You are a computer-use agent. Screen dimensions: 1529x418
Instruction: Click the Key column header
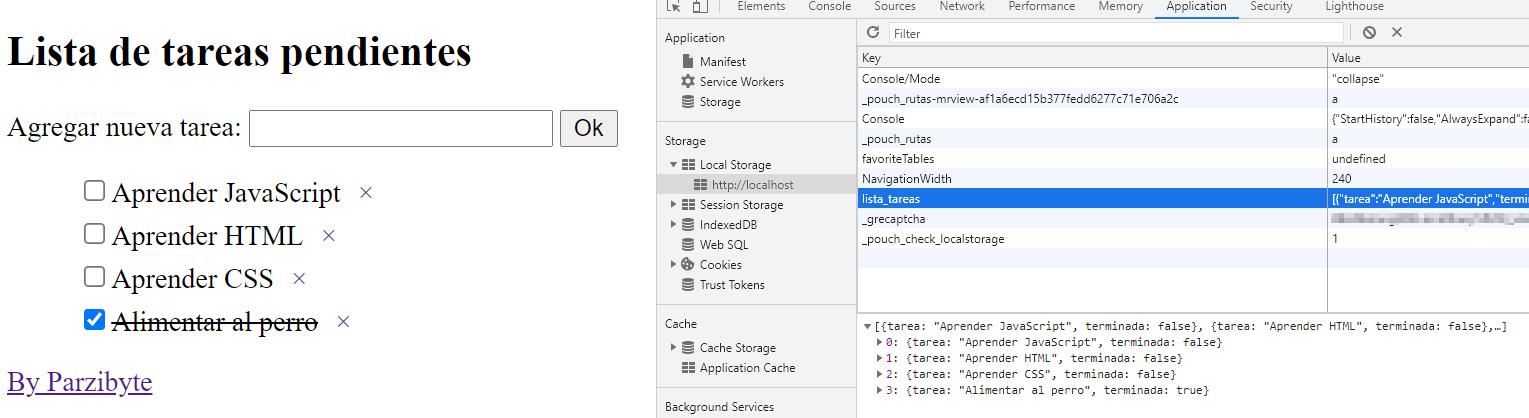(x=1092, y=58)
